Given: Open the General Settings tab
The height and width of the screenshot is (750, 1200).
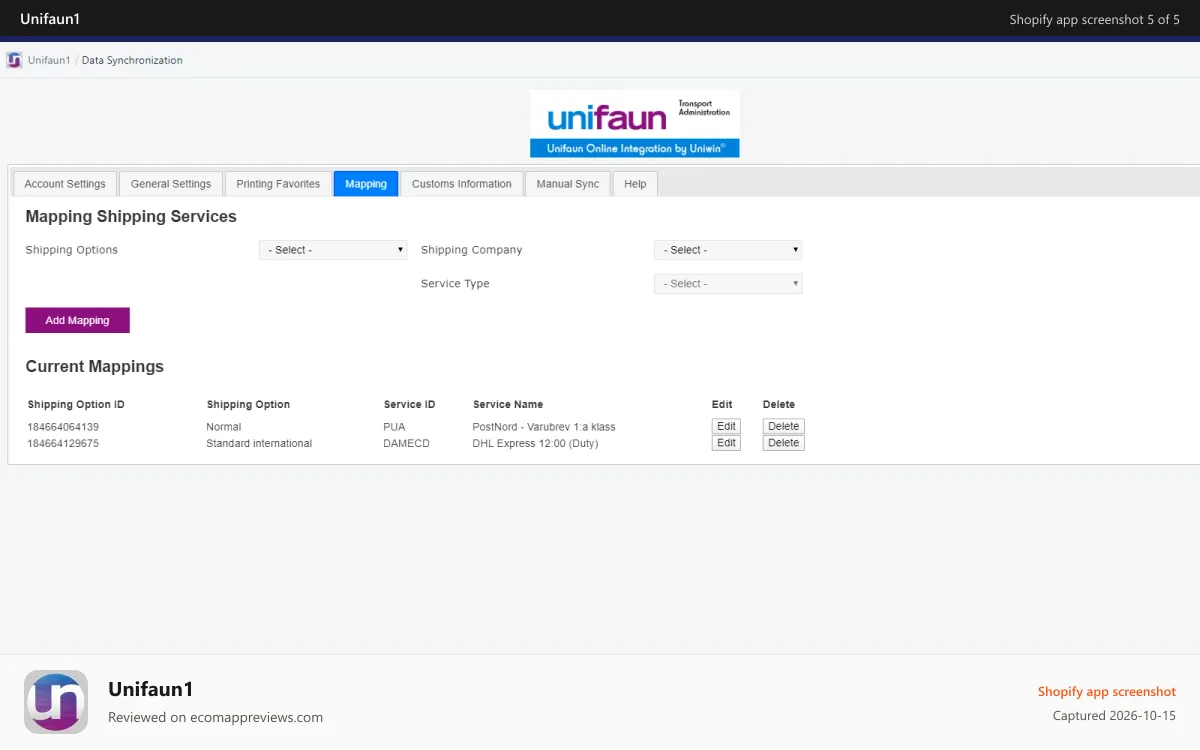Looking at the screenshot, I should 171,184.
